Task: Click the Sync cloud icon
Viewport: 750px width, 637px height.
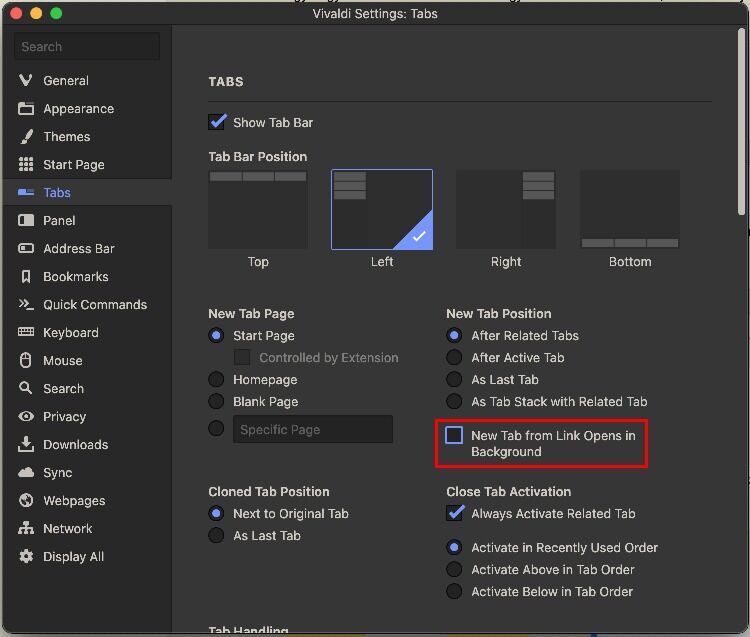Action: pyautogui.click(x=26, y=472)
